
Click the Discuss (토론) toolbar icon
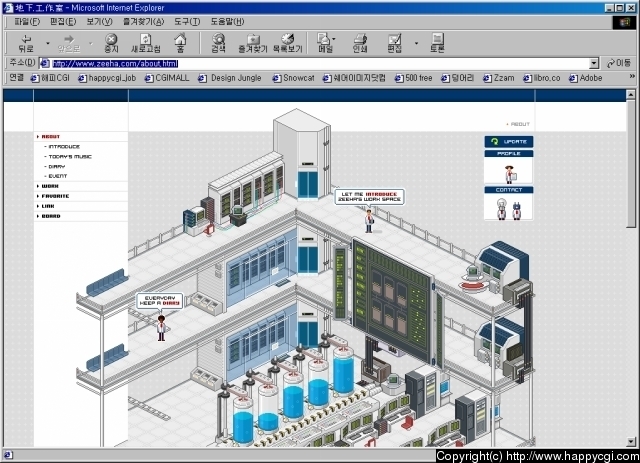click(x=437, y=43)
